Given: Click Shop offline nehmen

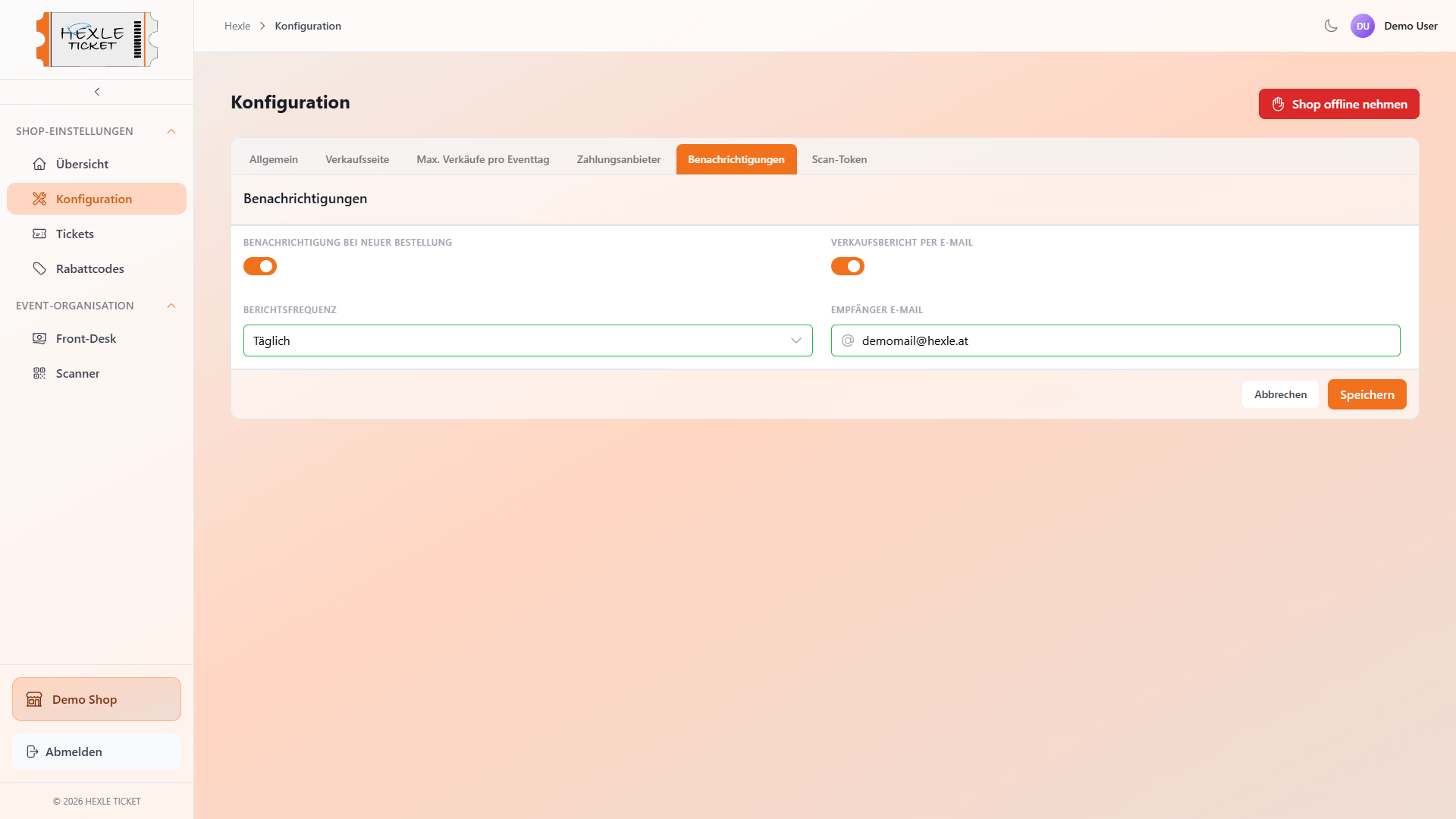Looking at the screenshot, I should (x=1338, y=104).
